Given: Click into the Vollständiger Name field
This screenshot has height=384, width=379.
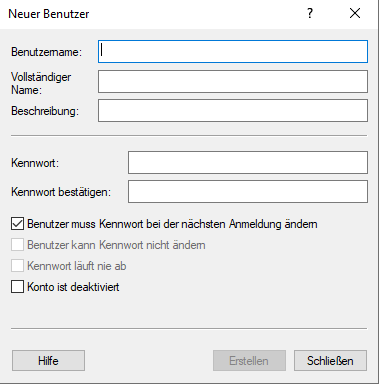Looking at the screenshot, I should pos(233,81).
